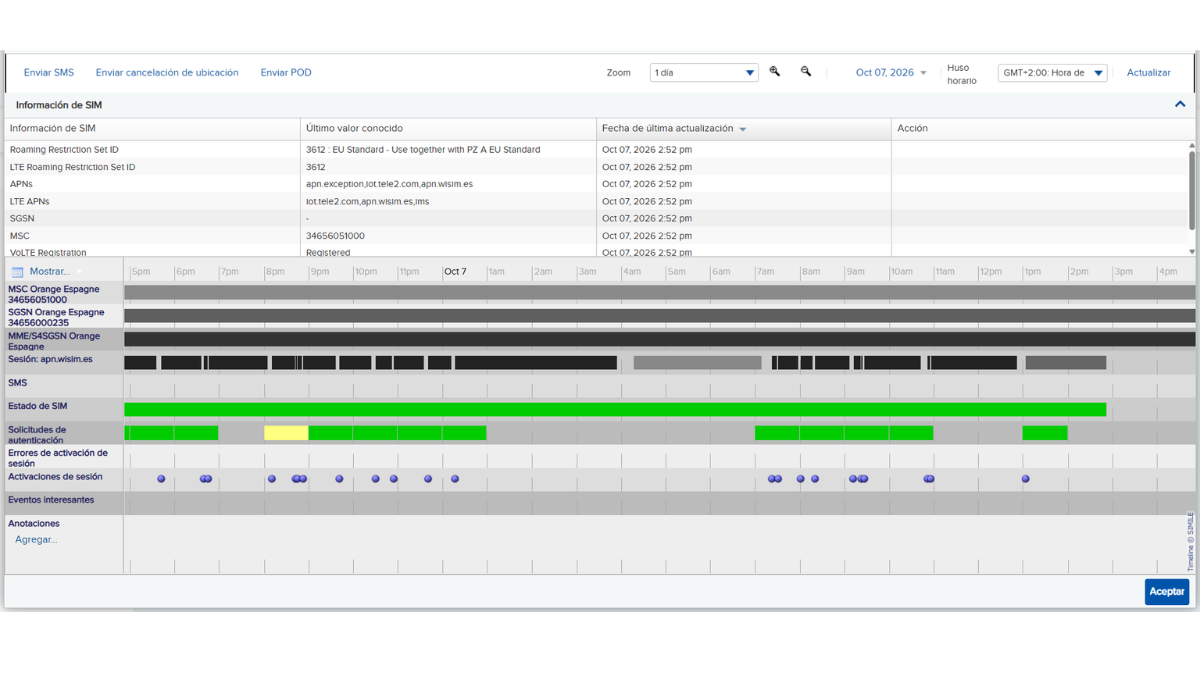Click Enviar cancelación de ubicación
Image resolution: width=1200 pixels, height=680 pixels.
pyautogui.click(x=167, y=73)
